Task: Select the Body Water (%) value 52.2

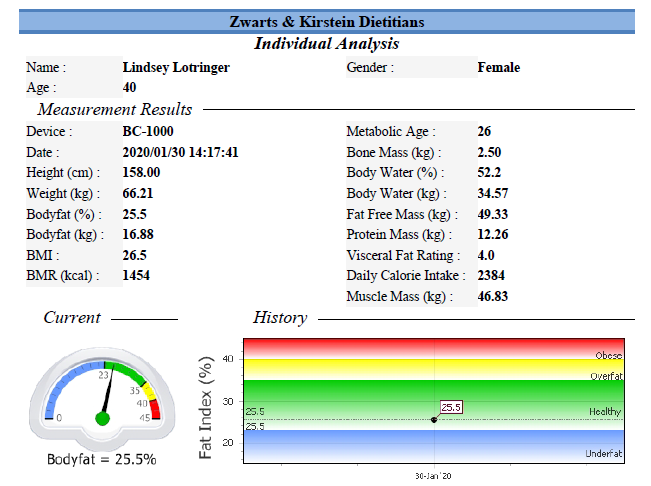Action: 489,172
